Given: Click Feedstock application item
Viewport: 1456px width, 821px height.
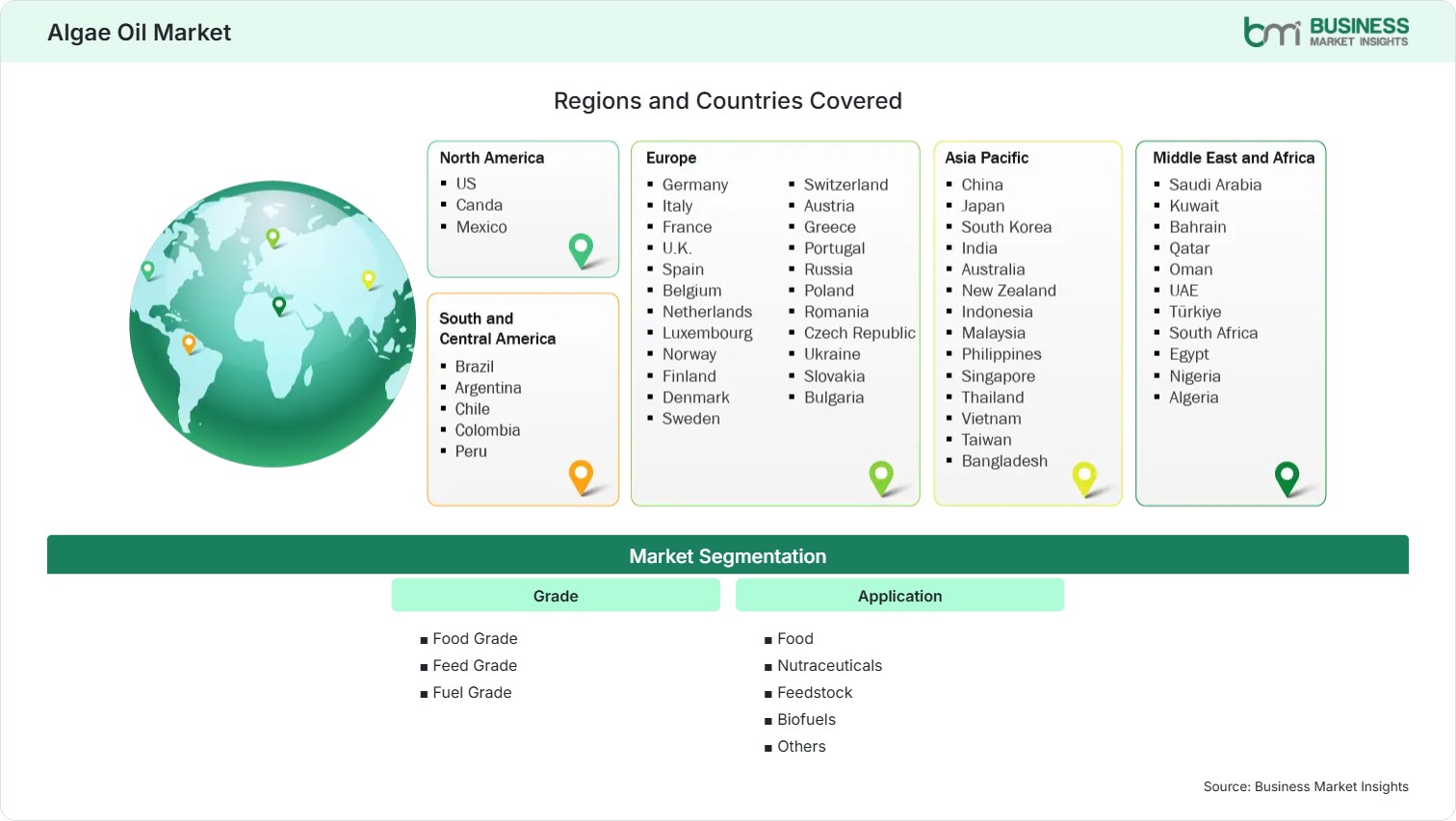Looking at the screenshot, I should 815,693.
